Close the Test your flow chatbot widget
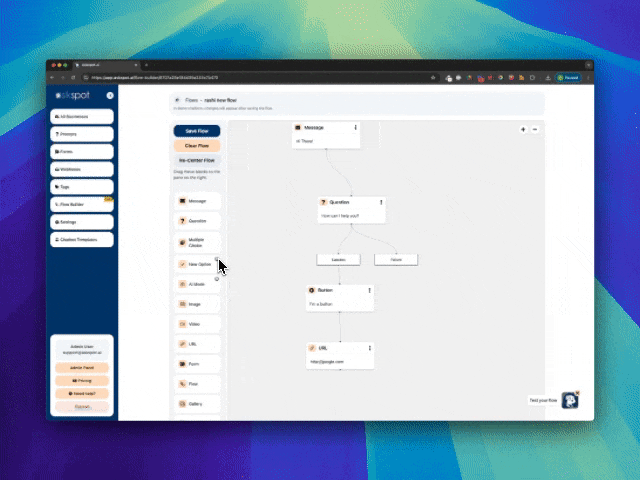This screenshot has height=480, width=640. coord(578,393)
